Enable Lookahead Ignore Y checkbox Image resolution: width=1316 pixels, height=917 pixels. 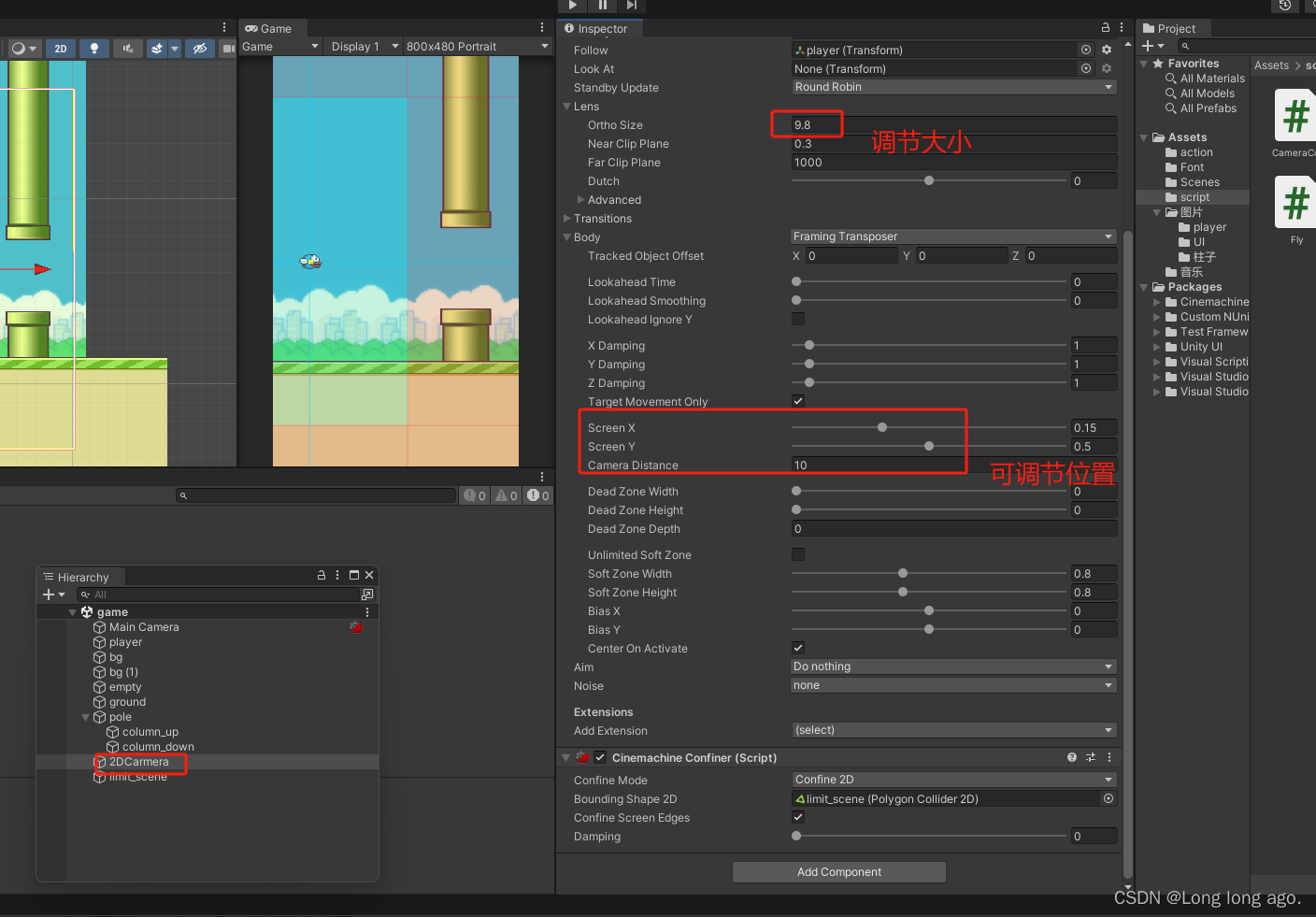pos(798,319)
